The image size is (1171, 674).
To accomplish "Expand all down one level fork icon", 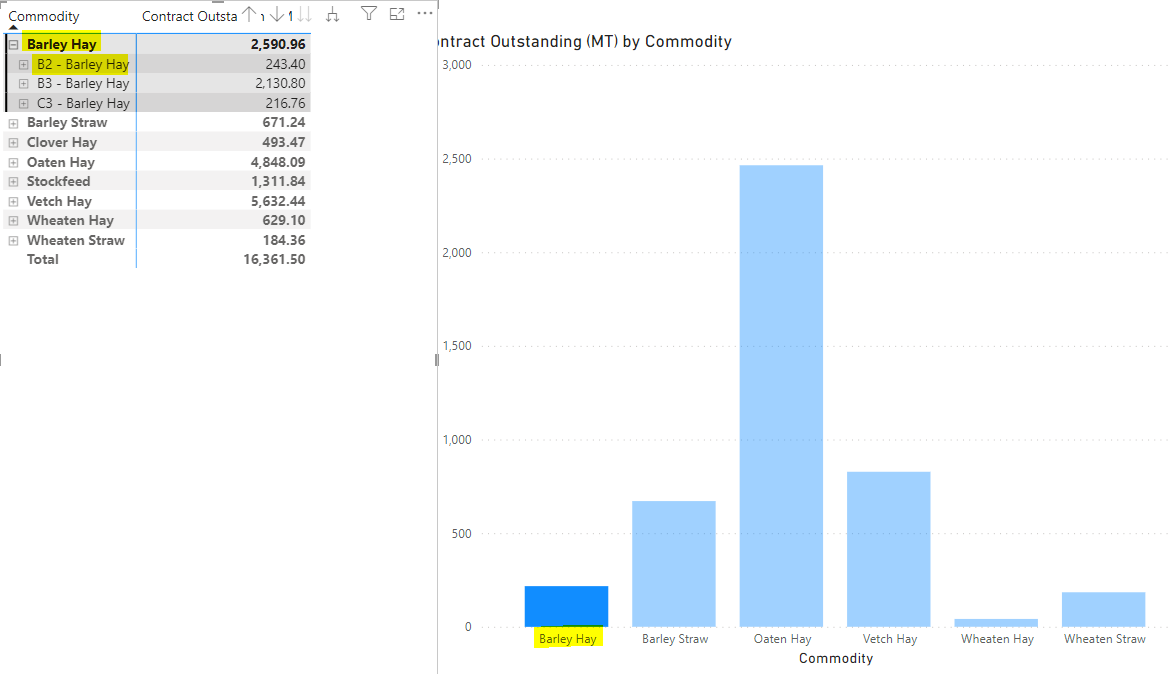I will pos(332,14).
